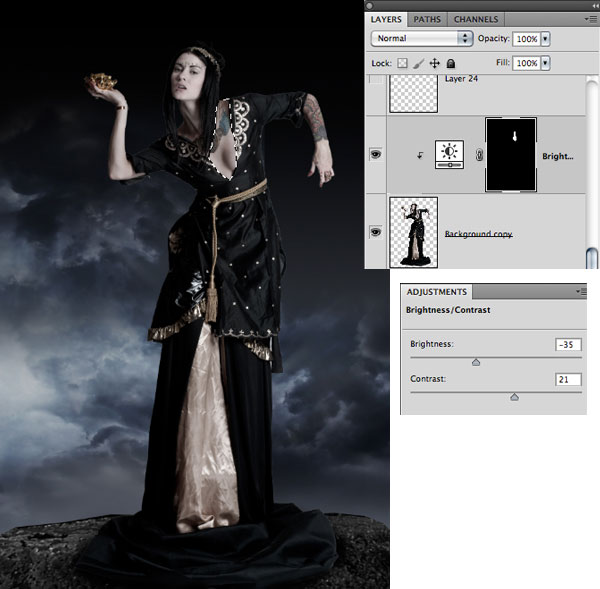Expand the Fill value dropdown arrow
Viewport: 600px width, 589px height.
pos(545,63)
